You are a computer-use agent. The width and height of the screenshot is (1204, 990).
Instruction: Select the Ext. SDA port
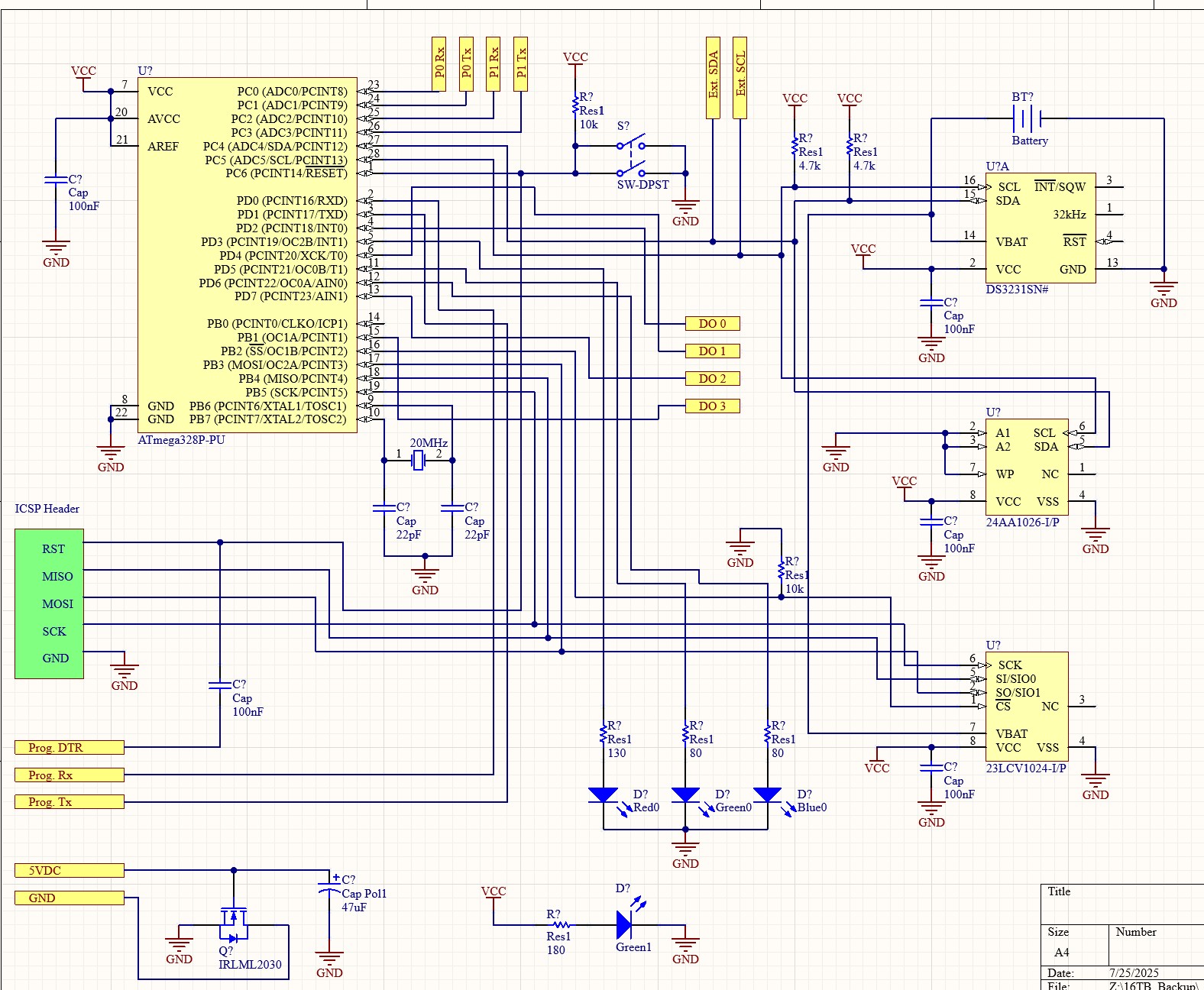[x=713, y=78]
